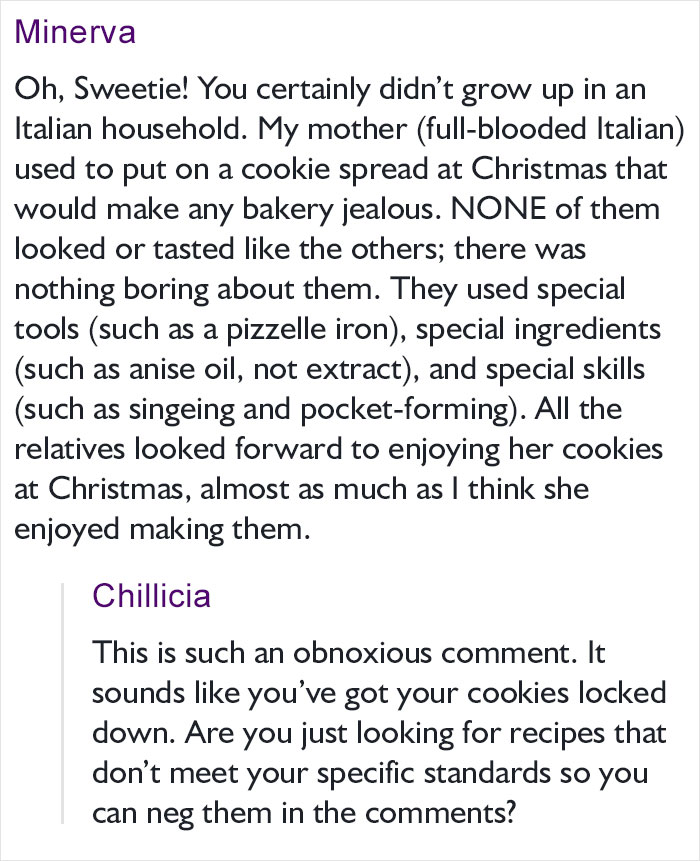
Task: Click the capitalized word "NONE"
Action: (x=499, y=209)
